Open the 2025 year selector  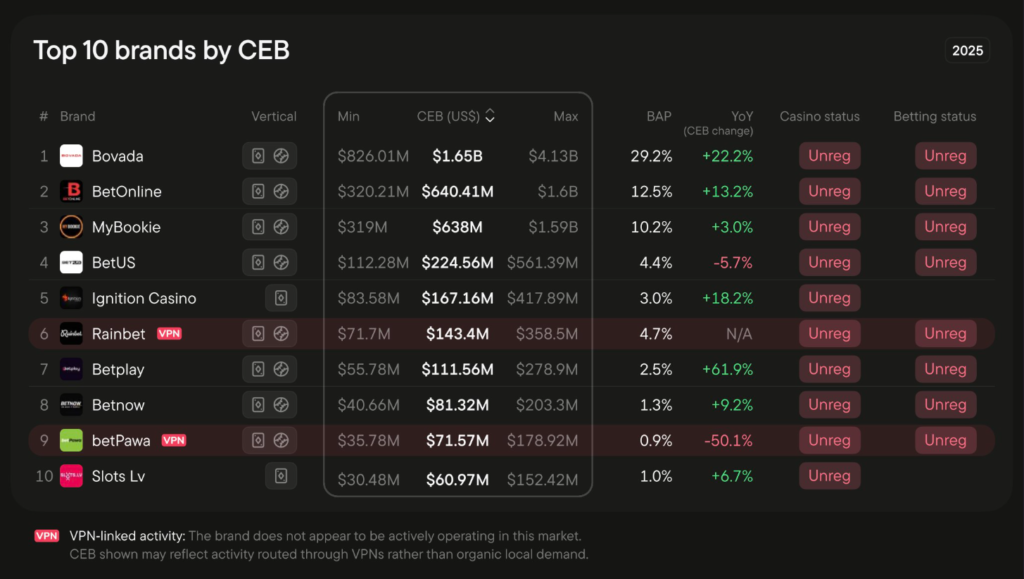tap(967, 50)
